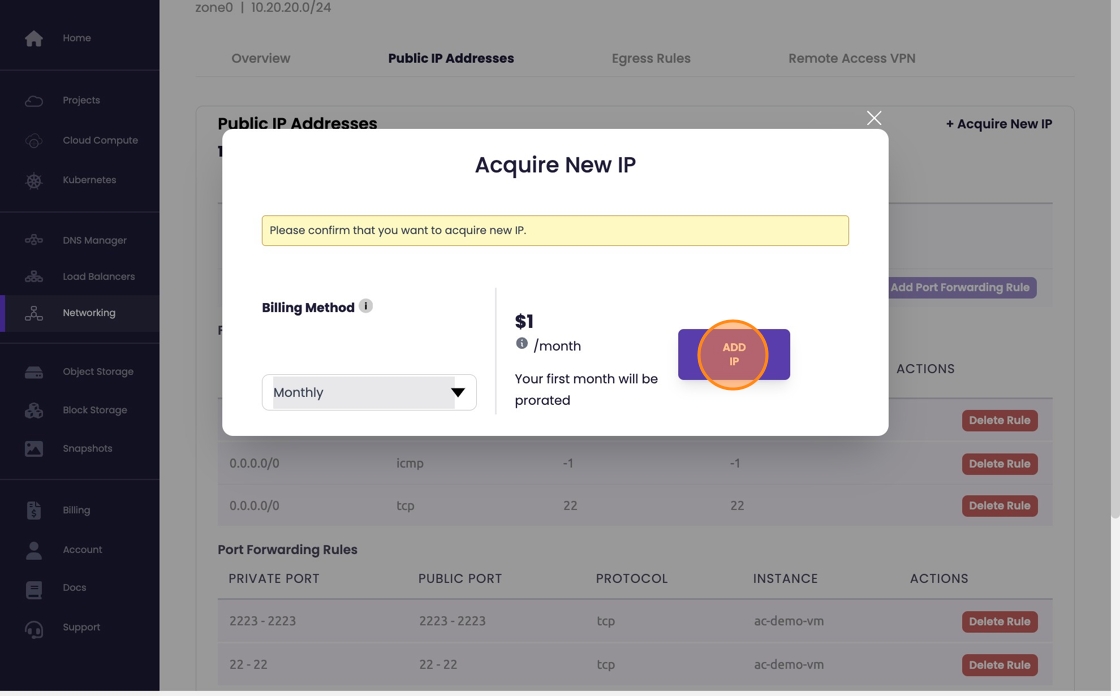Click the Kubernetes wheel icon
Screen dimensions: 1120x696
click(34, 181)
